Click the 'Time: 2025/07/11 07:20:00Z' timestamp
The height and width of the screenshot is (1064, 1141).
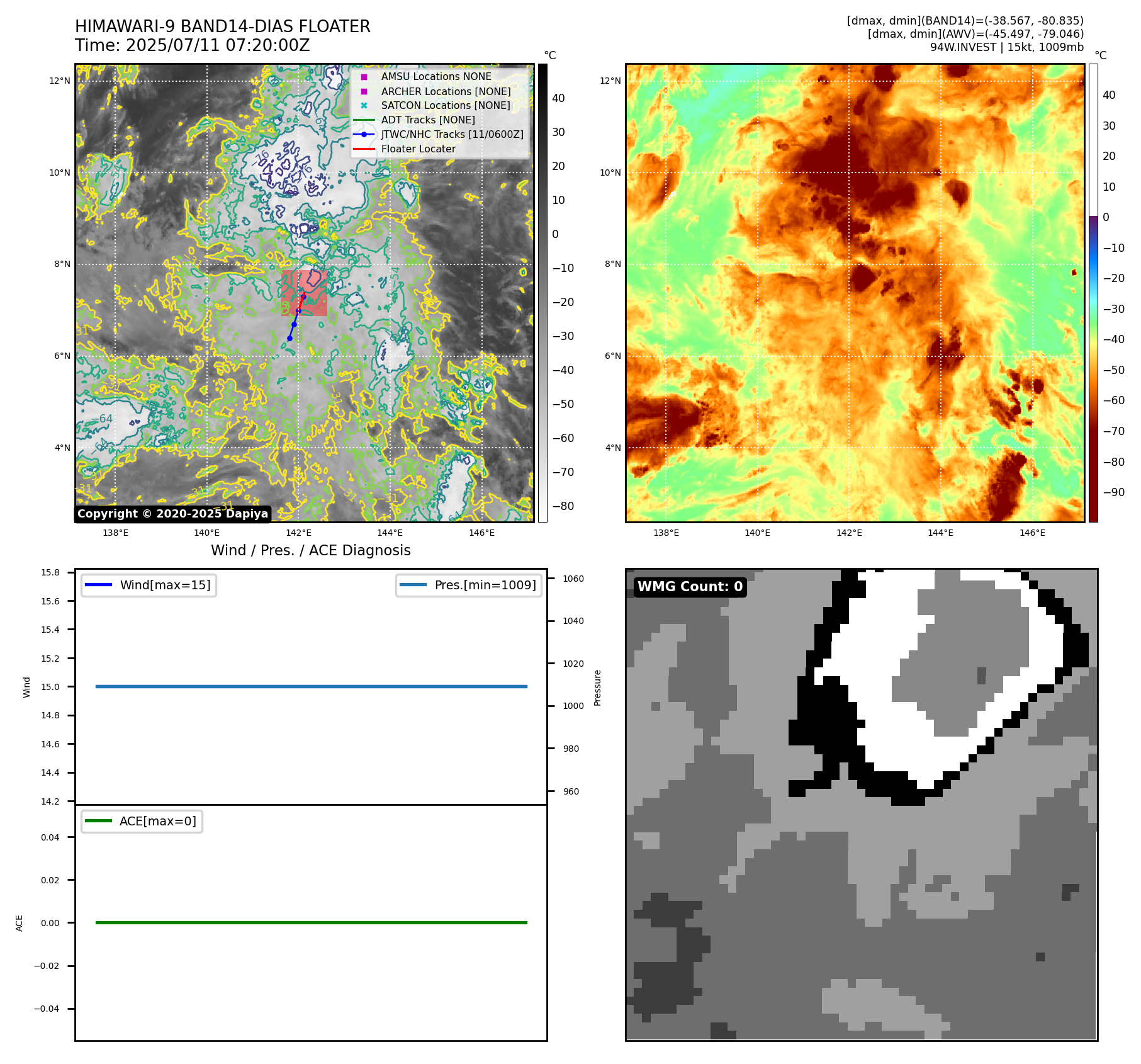coord(193,45)
